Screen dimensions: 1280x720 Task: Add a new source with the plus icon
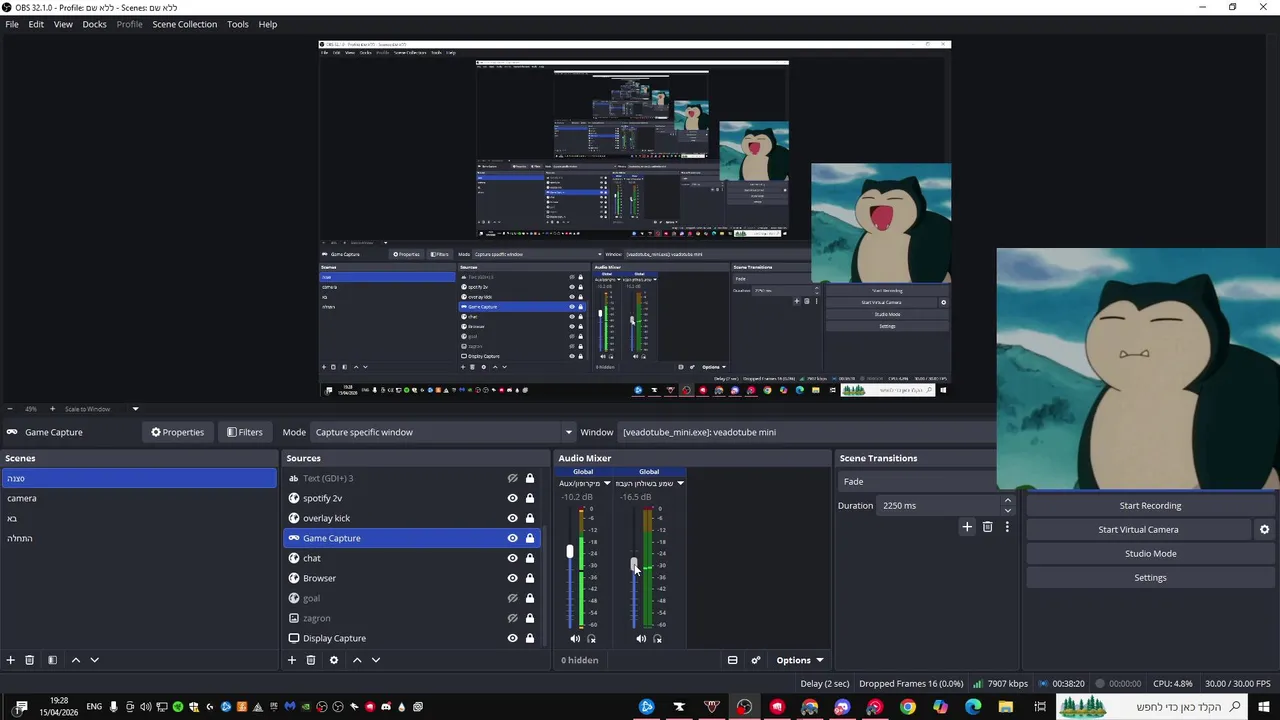point(292,660)
